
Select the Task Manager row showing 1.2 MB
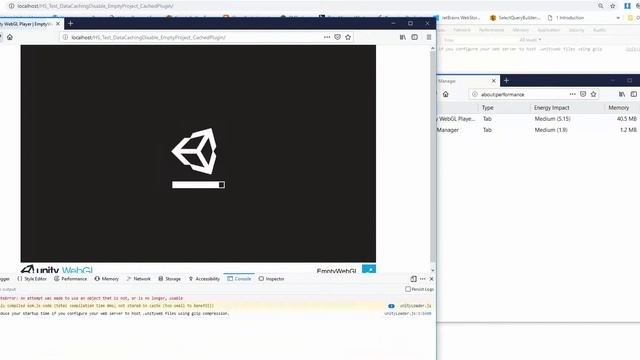point(538,130)
